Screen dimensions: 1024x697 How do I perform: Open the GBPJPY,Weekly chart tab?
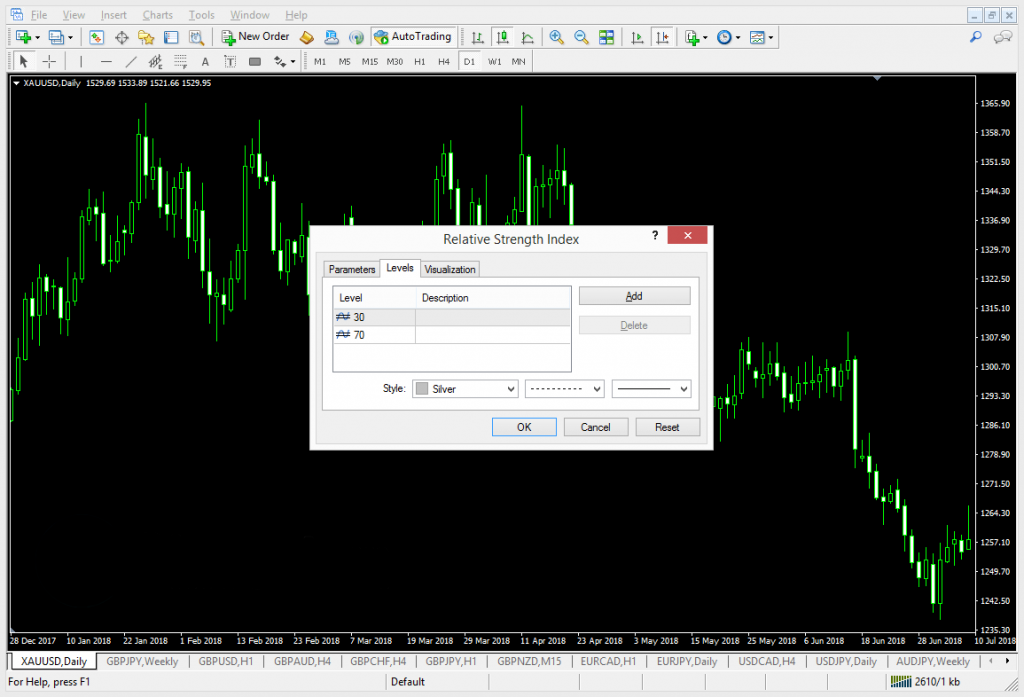pyautogui.click(x=142, y=661)
